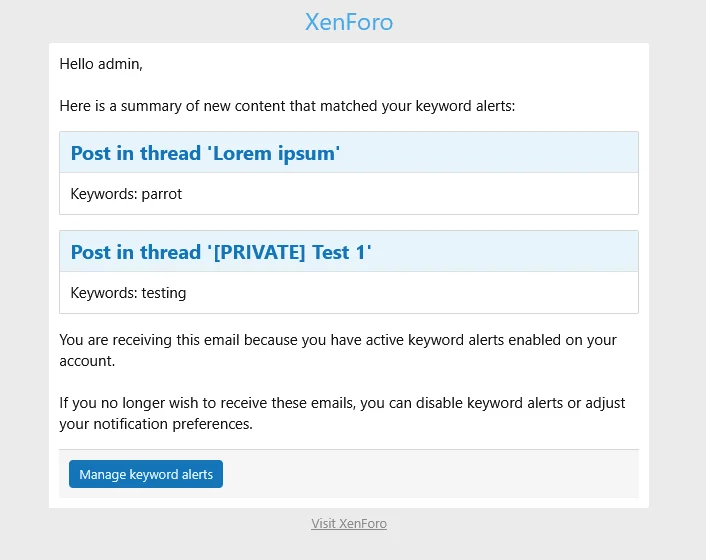Click the 'Hello admin,' greeting text
Screen dimensions: 706x560
coord(101,64)
